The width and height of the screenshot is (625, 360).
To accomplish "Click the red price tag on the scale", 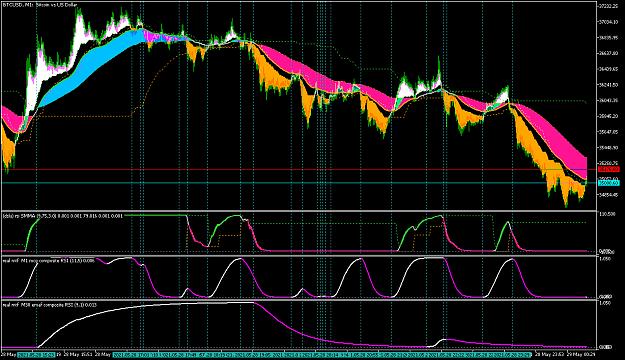I will [x=608, y=170].
